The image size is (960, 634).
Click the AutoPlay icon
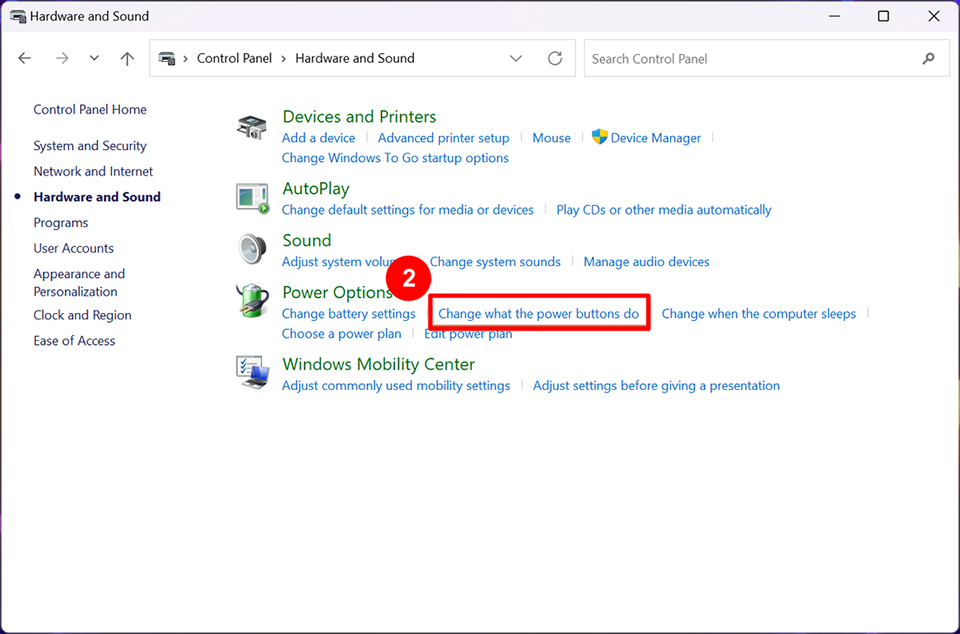tap(252, 198)
